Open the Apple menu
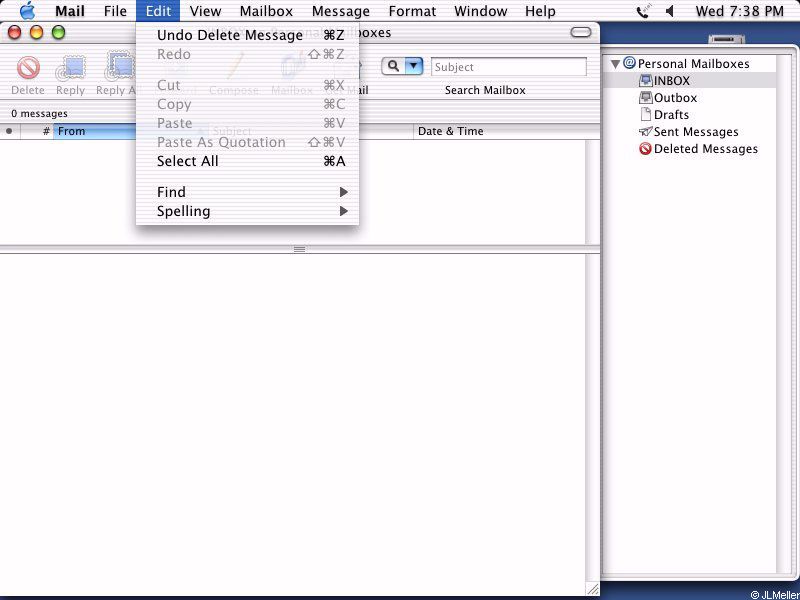 [27, 11]
